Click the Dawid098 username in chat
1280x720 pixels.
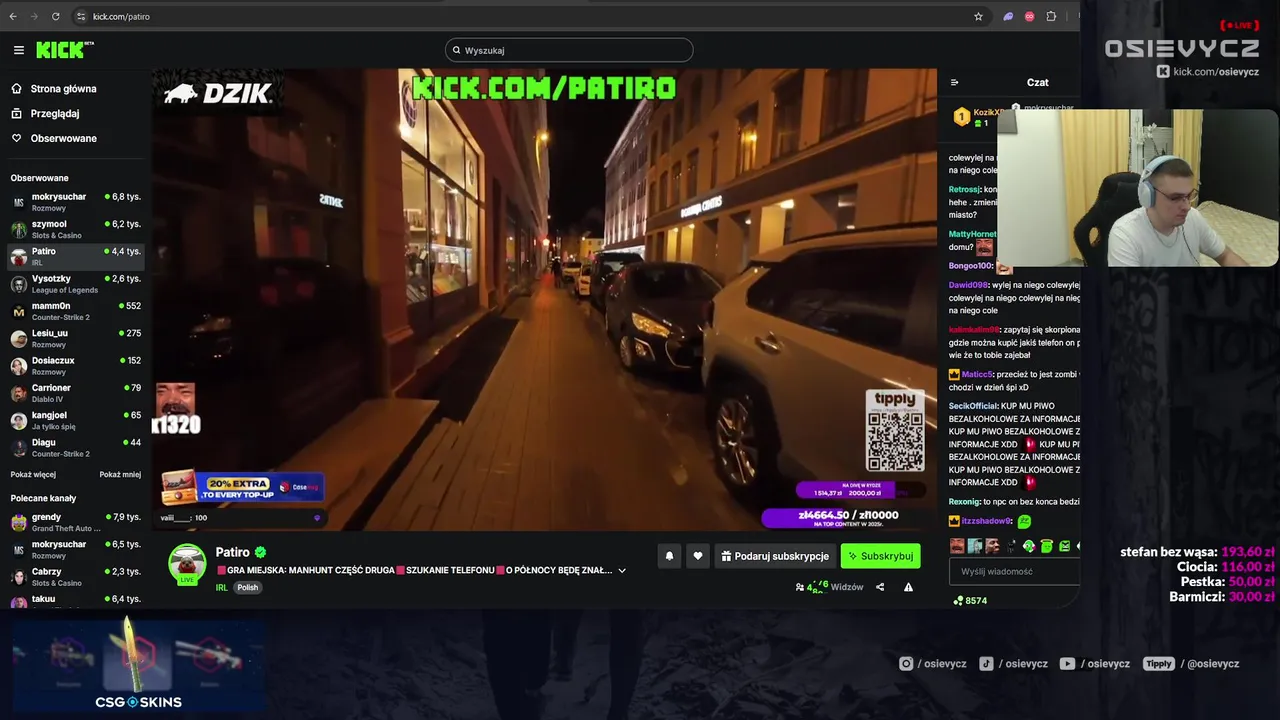(x=967, y=285)
